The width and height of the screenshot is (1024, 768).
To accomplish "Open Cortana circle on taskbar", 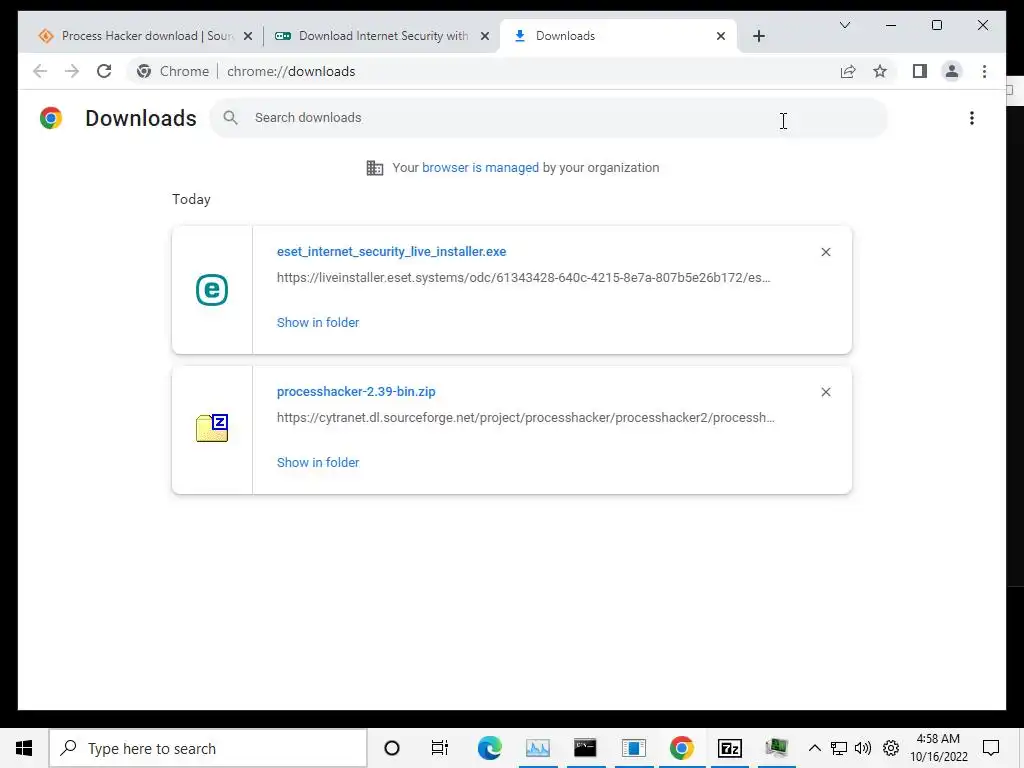I will [392, 748].
